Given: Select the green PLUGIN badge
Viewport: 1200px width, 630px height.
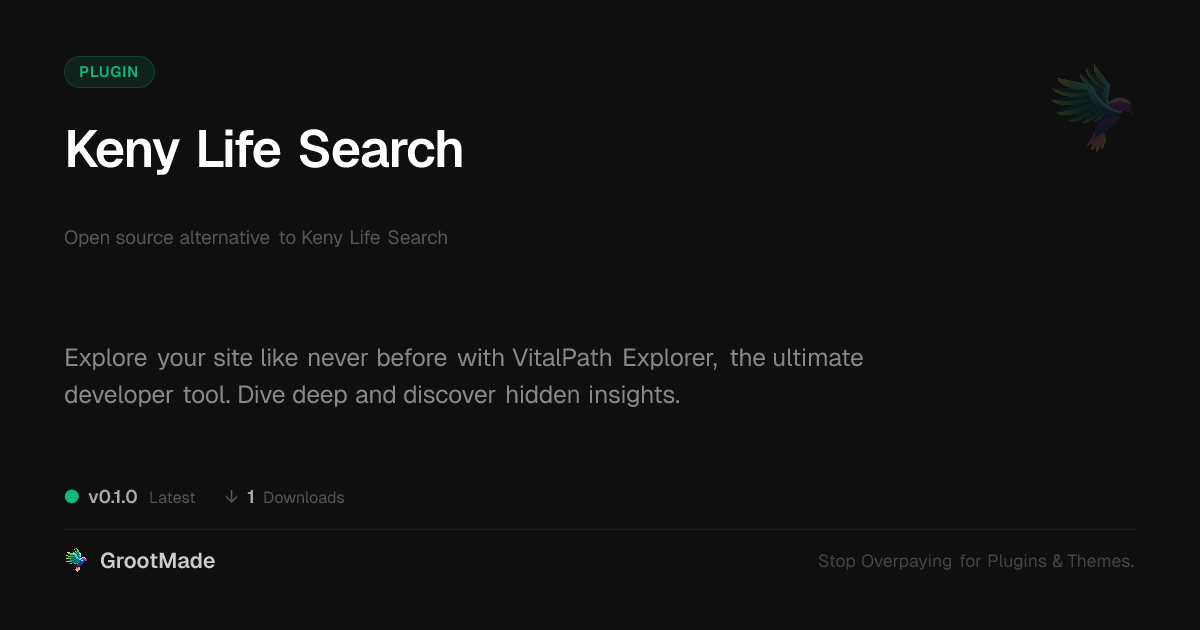Looking at the screenshot, I should pos(109,72).
